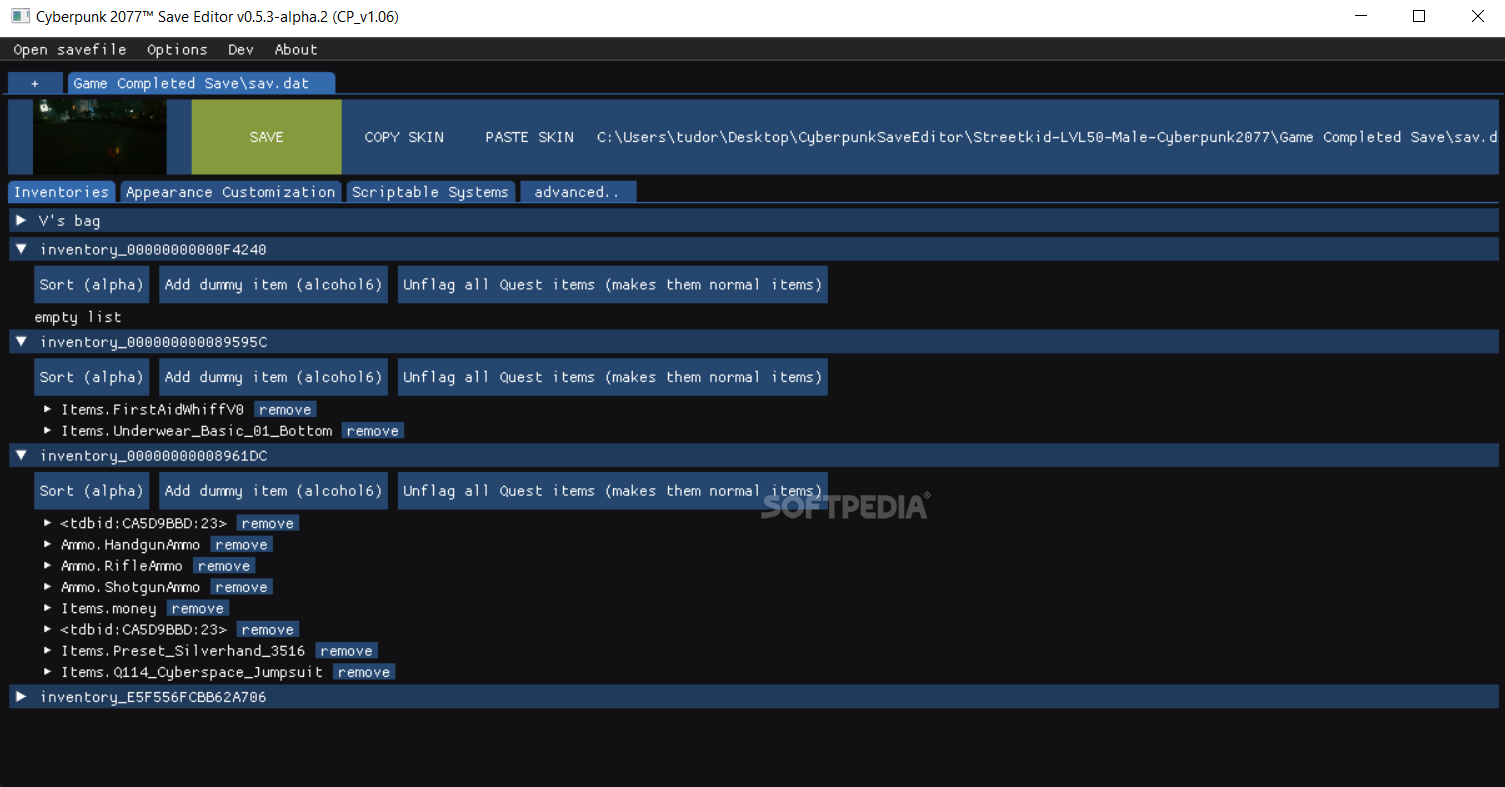Remove the Items.Underwear_Basic_01_Bottom item
1505x787 pixels.
(x=373, y=431)
